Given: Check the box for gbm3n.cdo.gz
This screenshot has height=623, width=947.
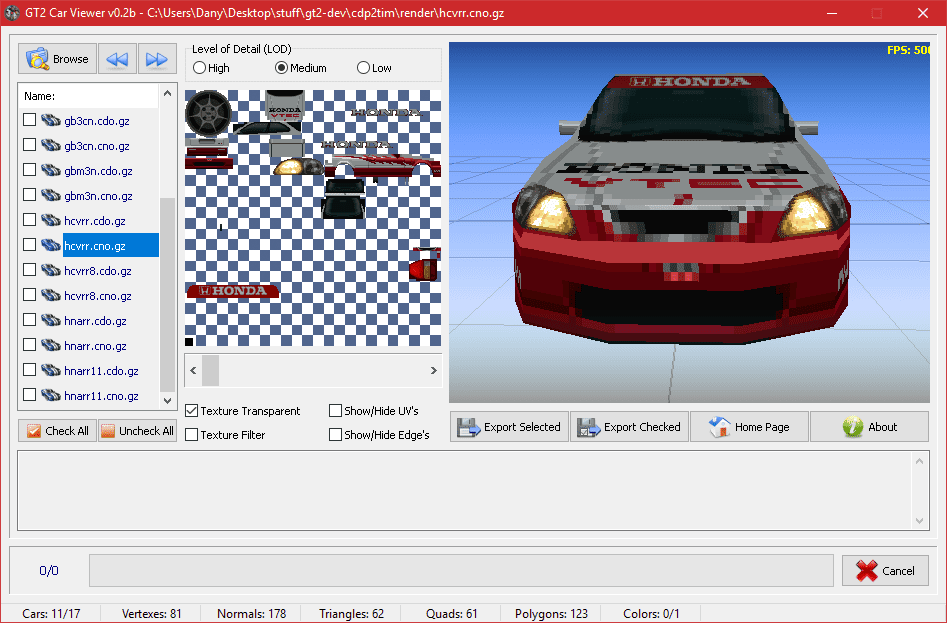Looking at the screenshot, I should (x=29, y=170).
